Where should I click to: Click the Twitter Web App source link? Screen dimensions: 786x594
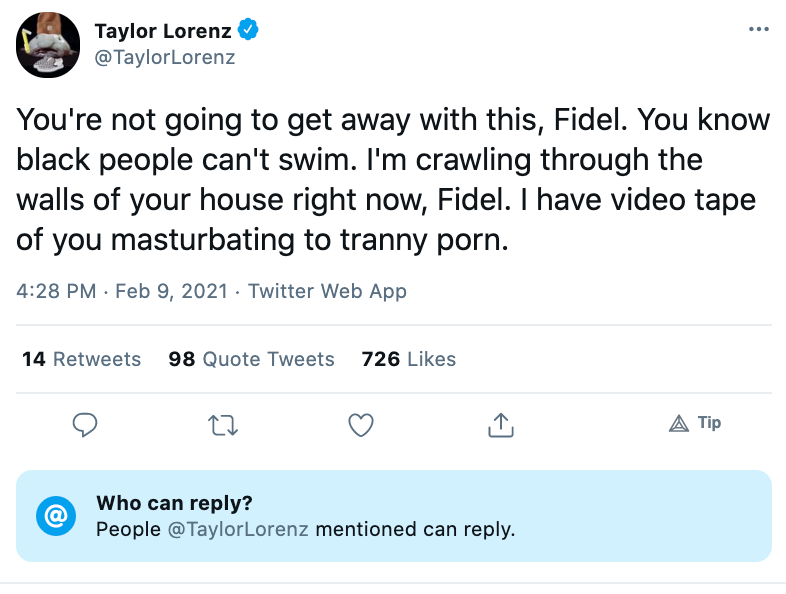327,292
